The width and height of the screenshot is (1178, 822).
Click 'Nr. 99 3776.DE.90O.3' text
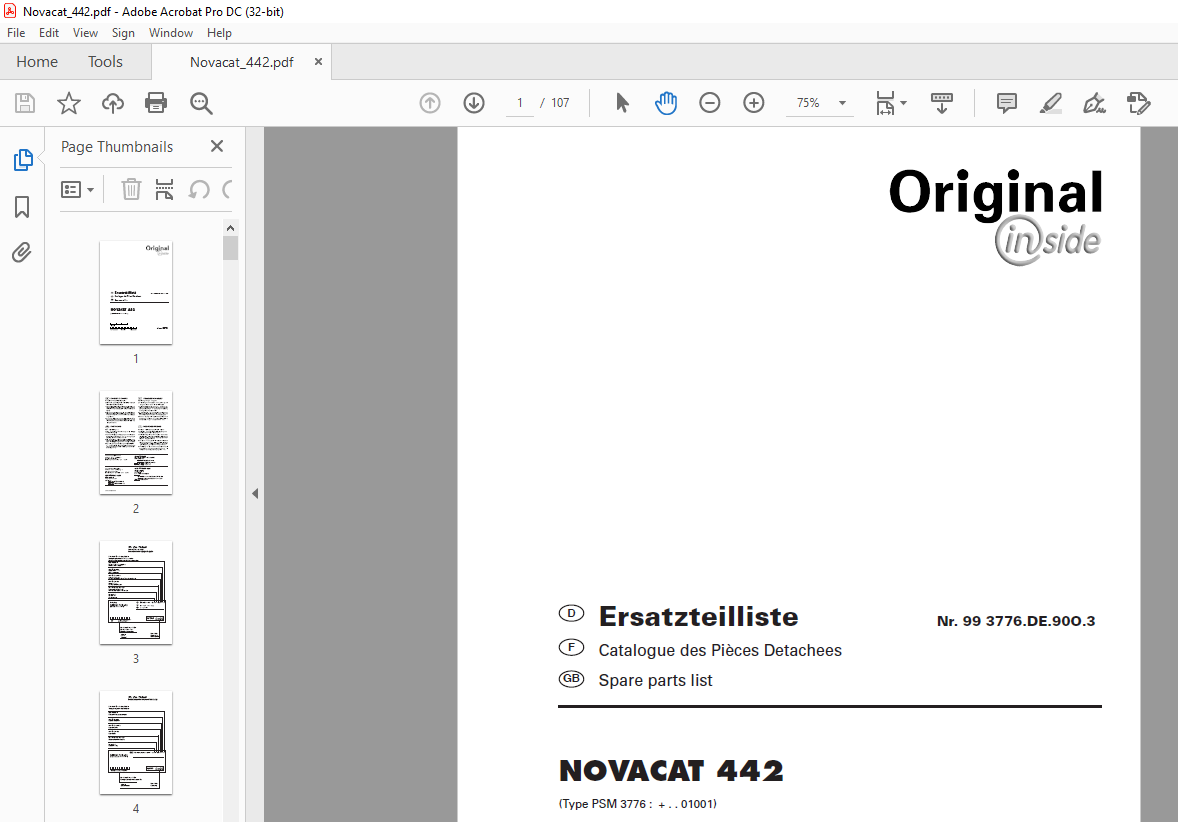click(1016, 621)
